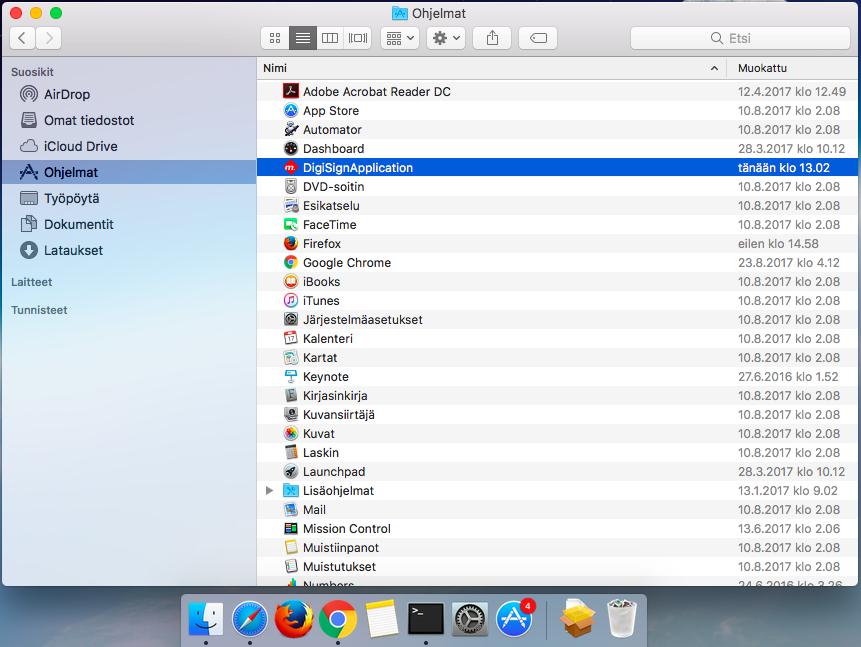Open System Preferences from the Dock
Viewport: 861px width, 647px height.
(469, 619)
